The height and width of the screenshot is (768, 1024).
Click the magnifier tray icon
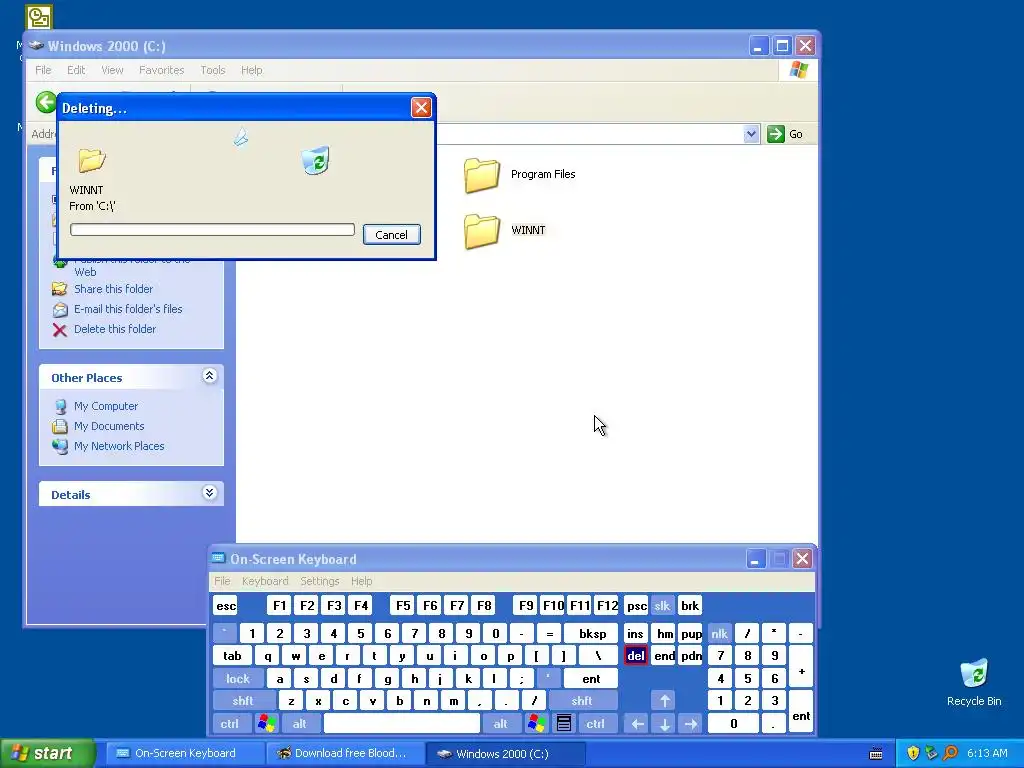coord(951,754)
